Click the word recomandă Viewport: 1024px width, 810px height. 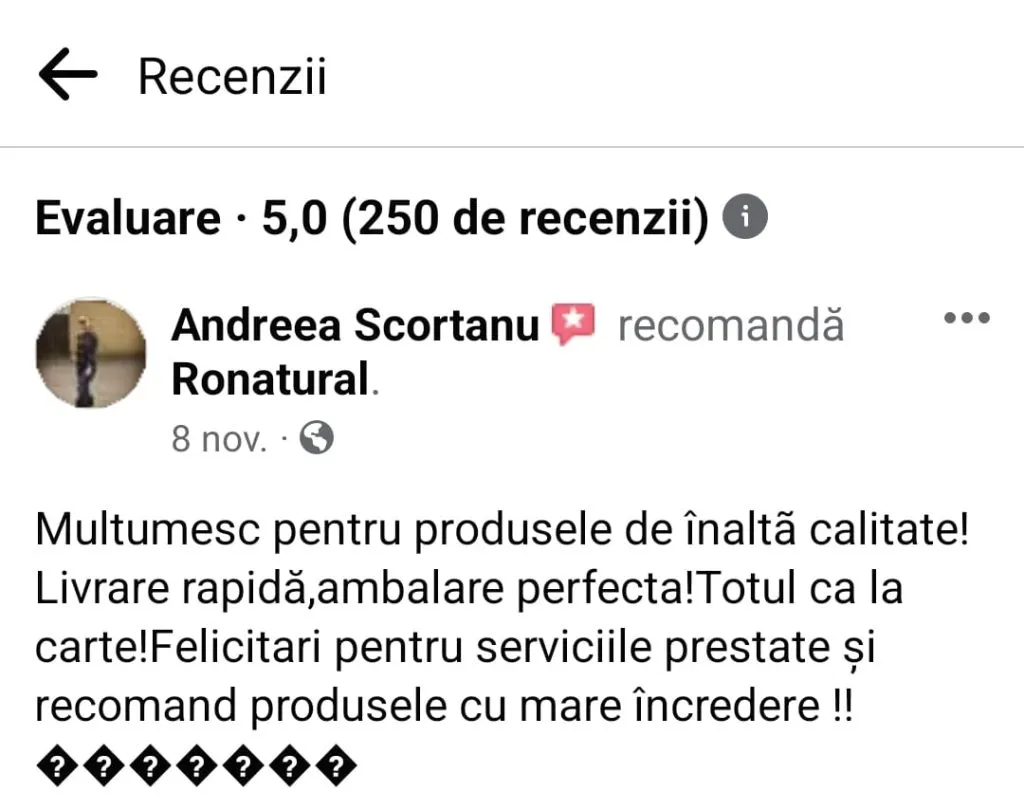pyautogui.click(x=731, y=326)
